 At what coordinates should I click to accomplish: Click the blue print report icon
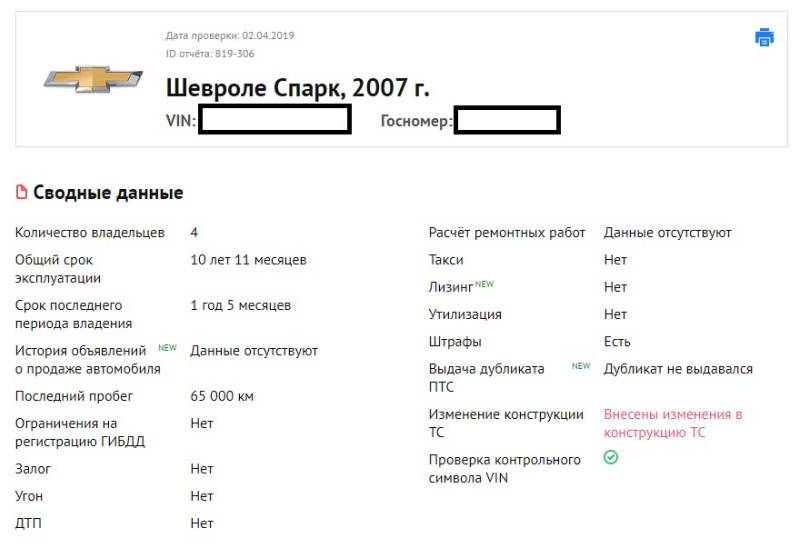pyautogui.click(x=764, y=38)
